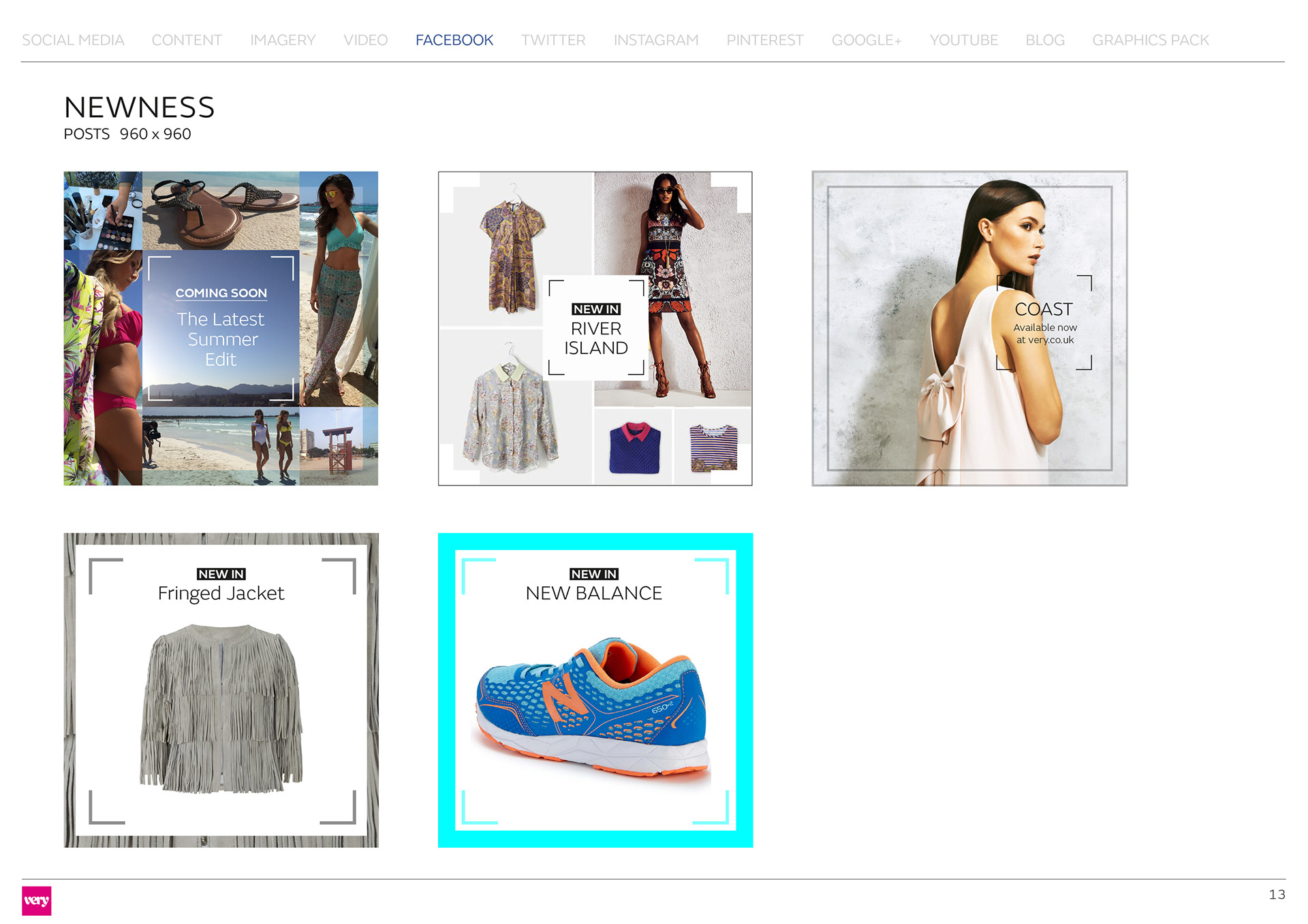Click the pink Very logo icon

(x=36, y=900)
